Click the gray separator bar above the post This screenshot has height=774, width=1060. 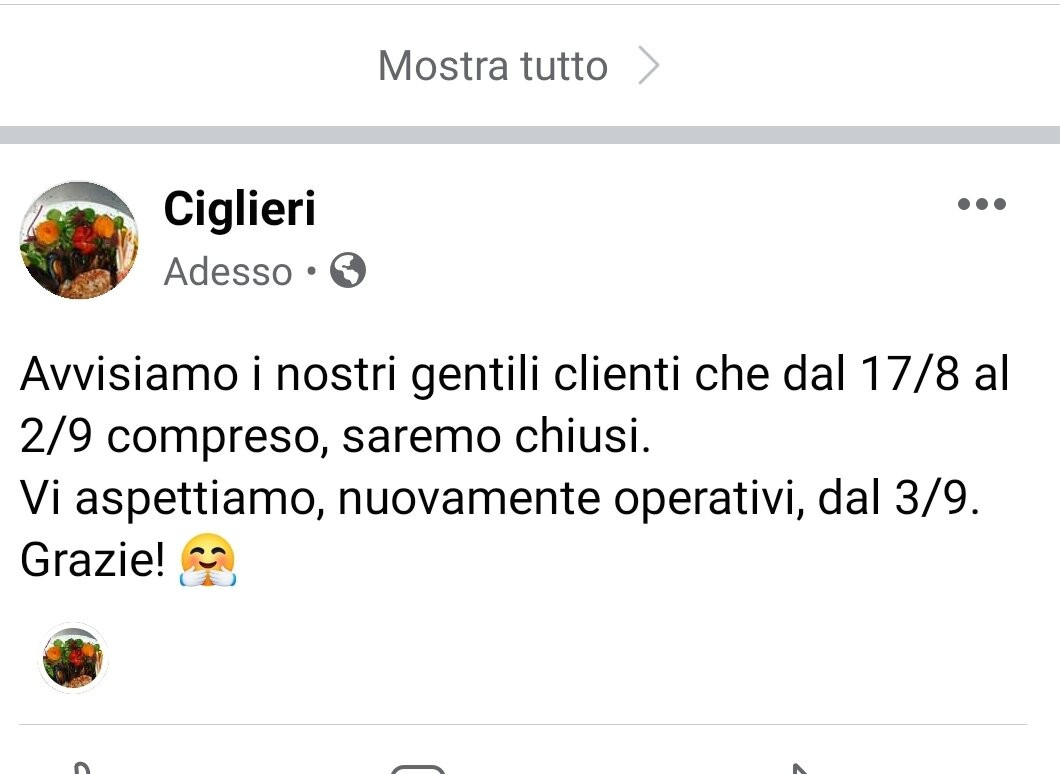(x=530, y=135)
